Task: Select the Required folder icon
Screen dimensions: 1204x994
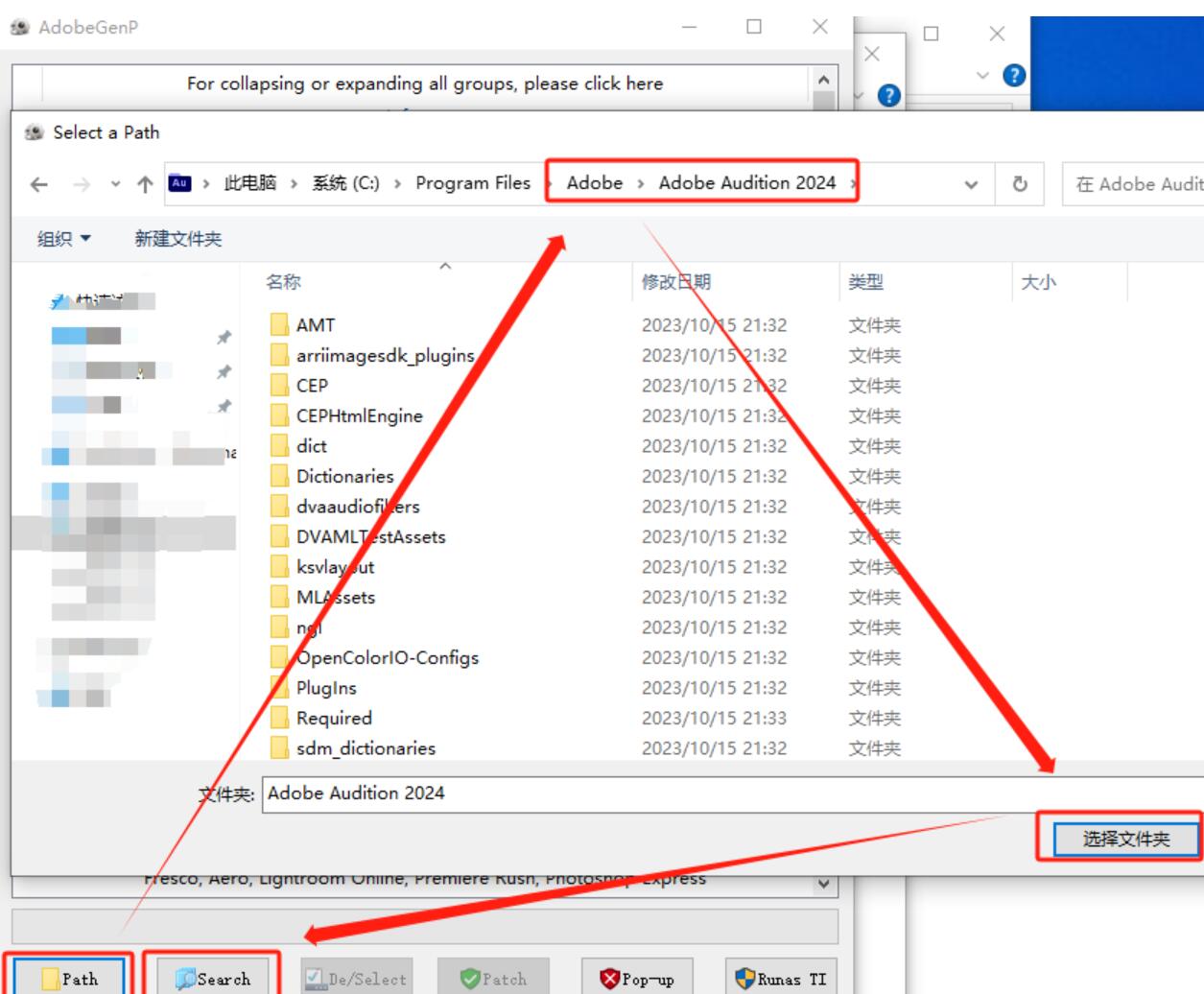Action: [279, 718]
